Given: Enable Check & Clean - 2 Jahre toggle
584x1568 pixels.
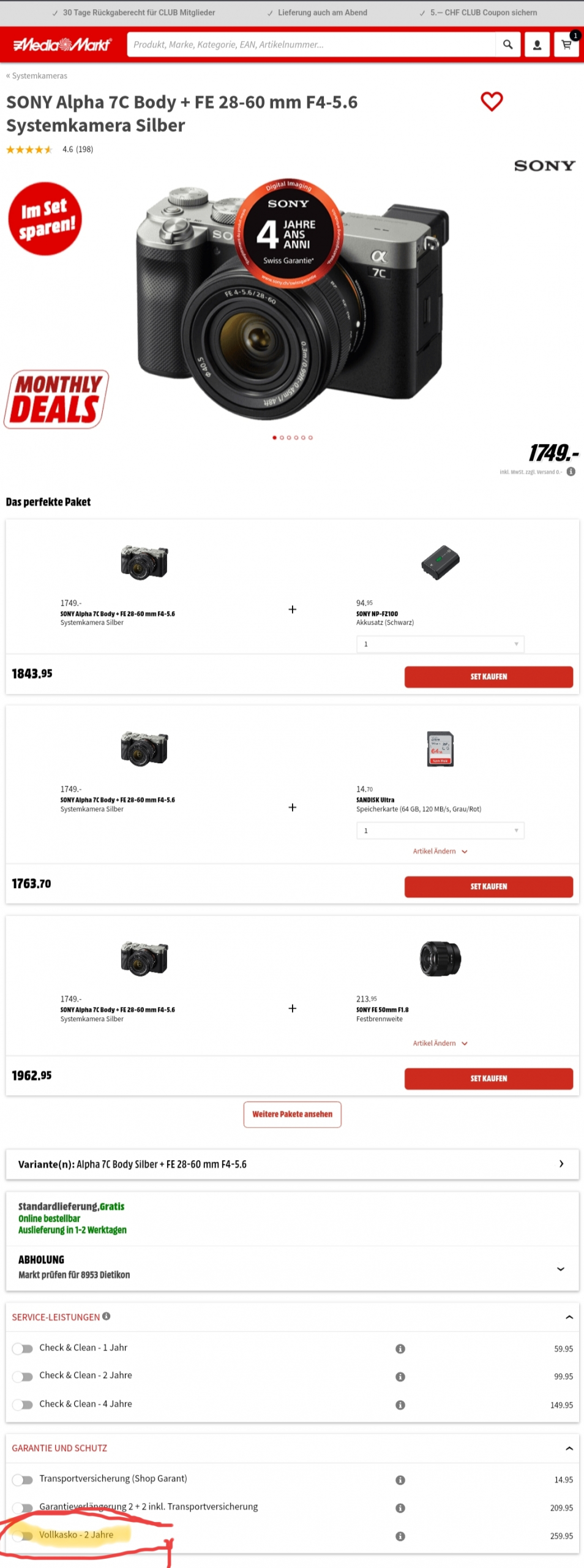Looking at the screenshot, I should click(x=23, y=1376).
